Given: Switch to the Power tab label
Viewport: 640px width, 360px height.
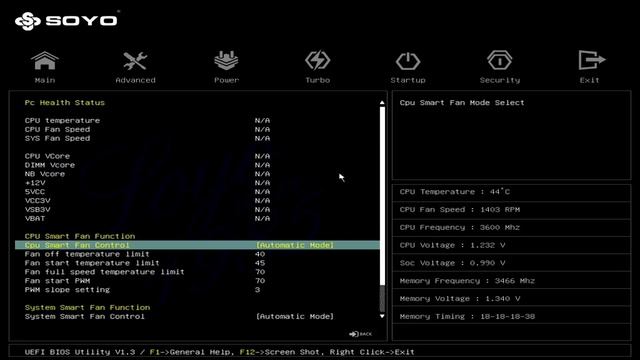Looking at the screenshot, I should point(227,80).
